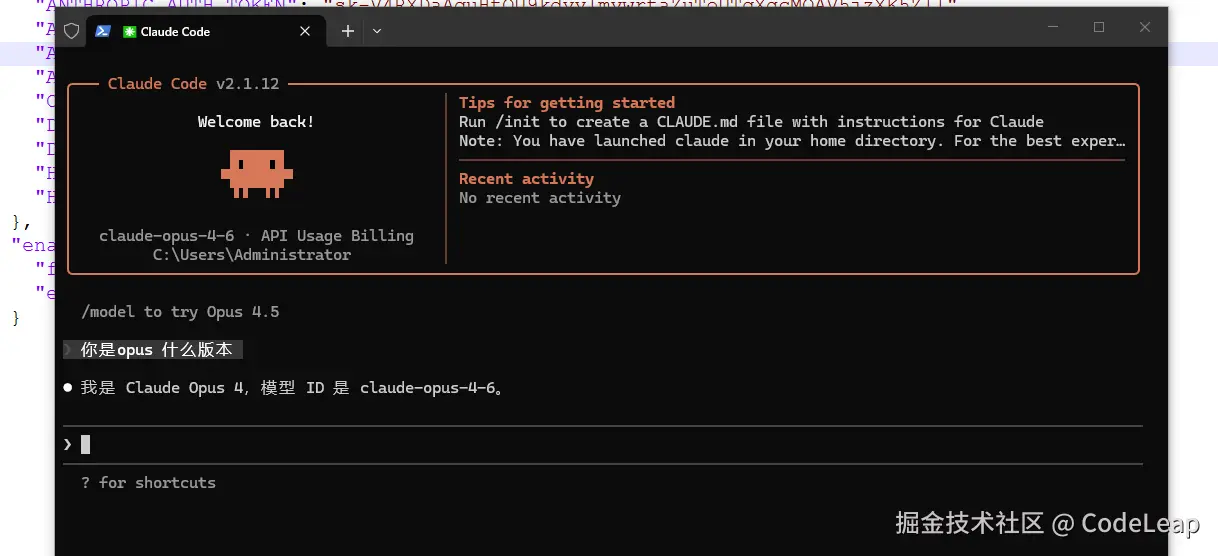Click the orange Claude mascot pixel art

pyautogui.click(x=256, y=171)
